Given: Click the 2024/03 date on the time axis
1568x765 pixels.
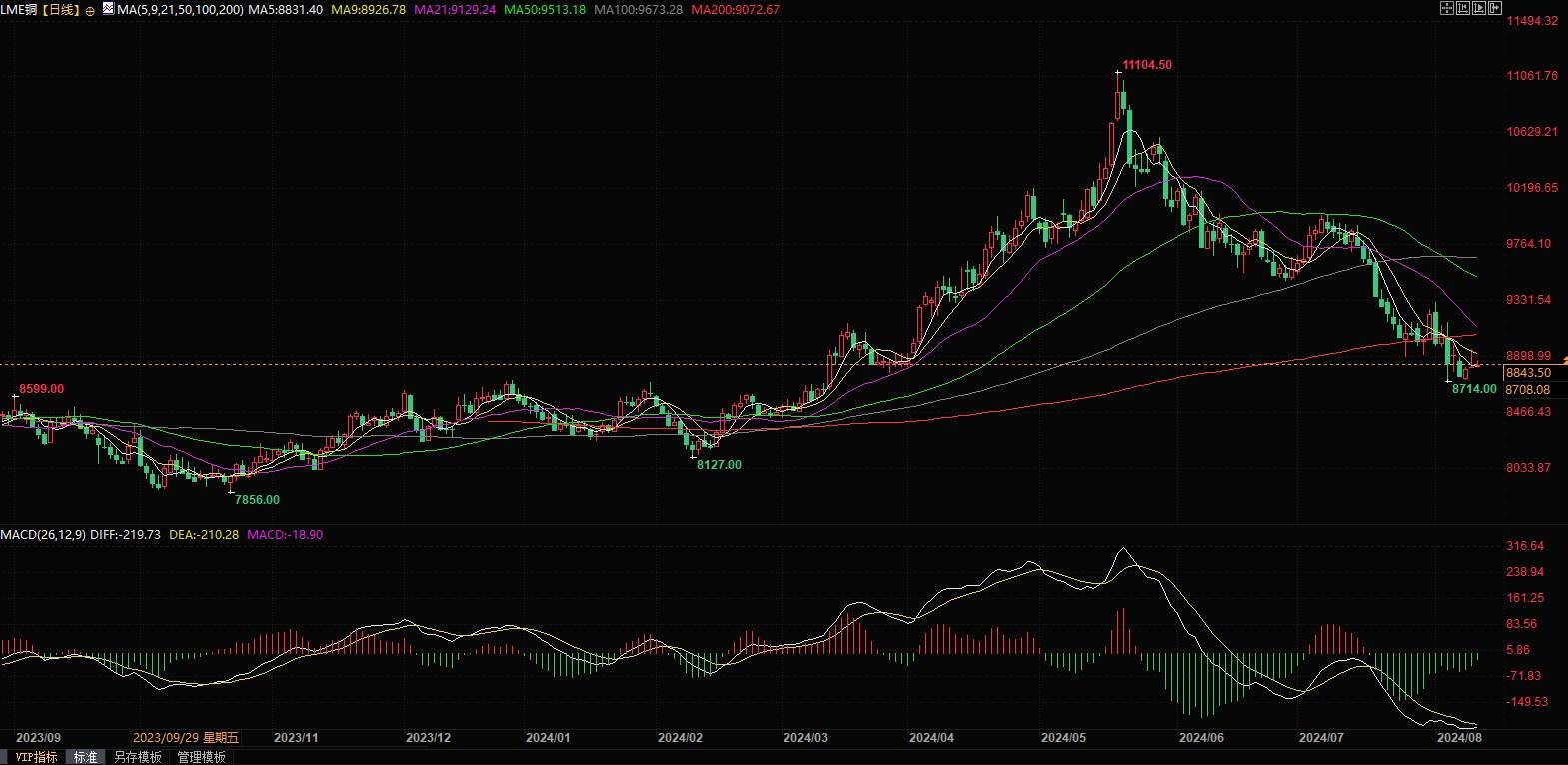Looking at the screenshot, I should click(805, 738).
